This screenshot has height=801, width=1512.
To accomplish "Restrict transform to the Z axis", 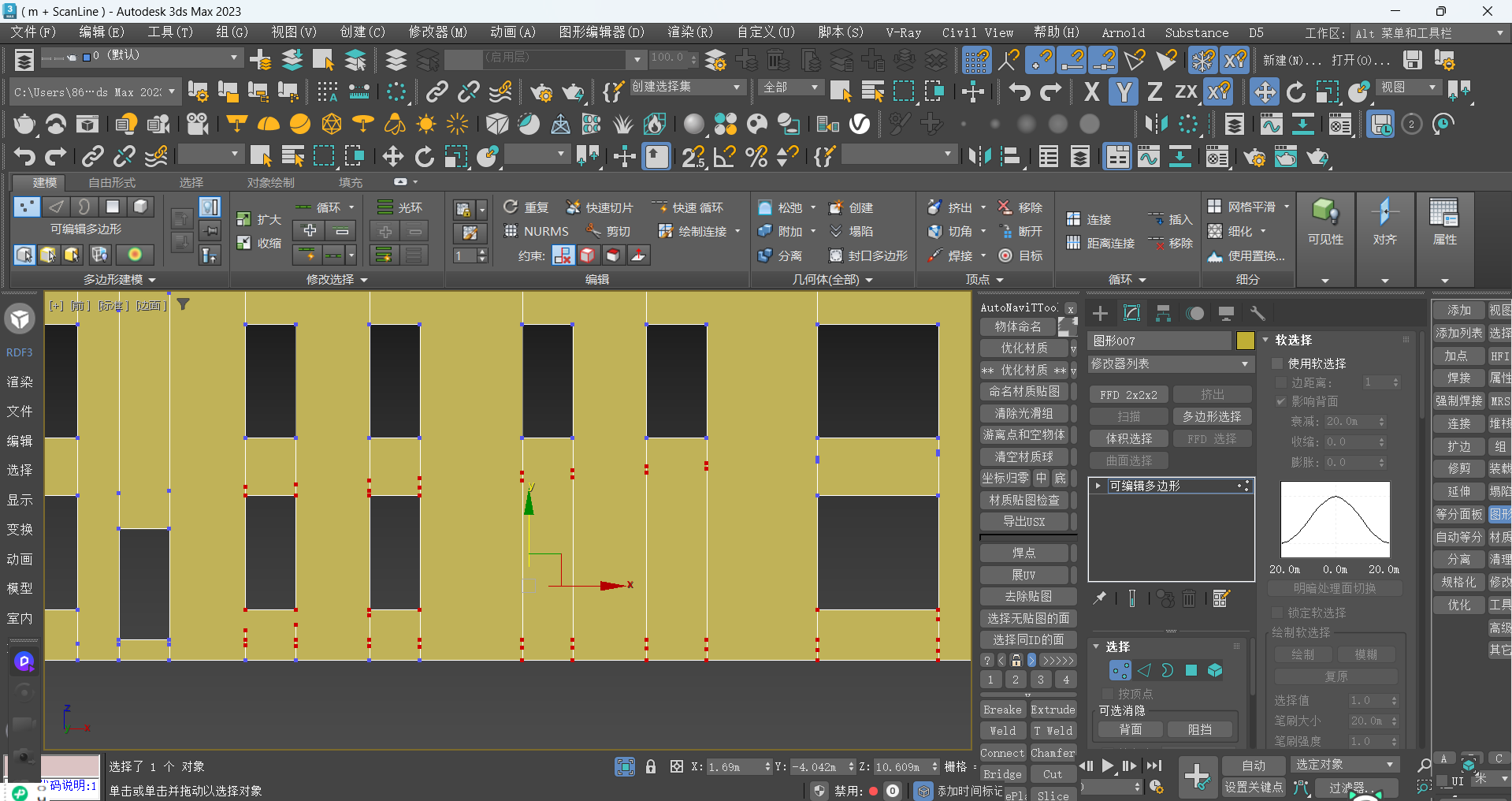I will pyautogui.click(x=1154, y=91).
